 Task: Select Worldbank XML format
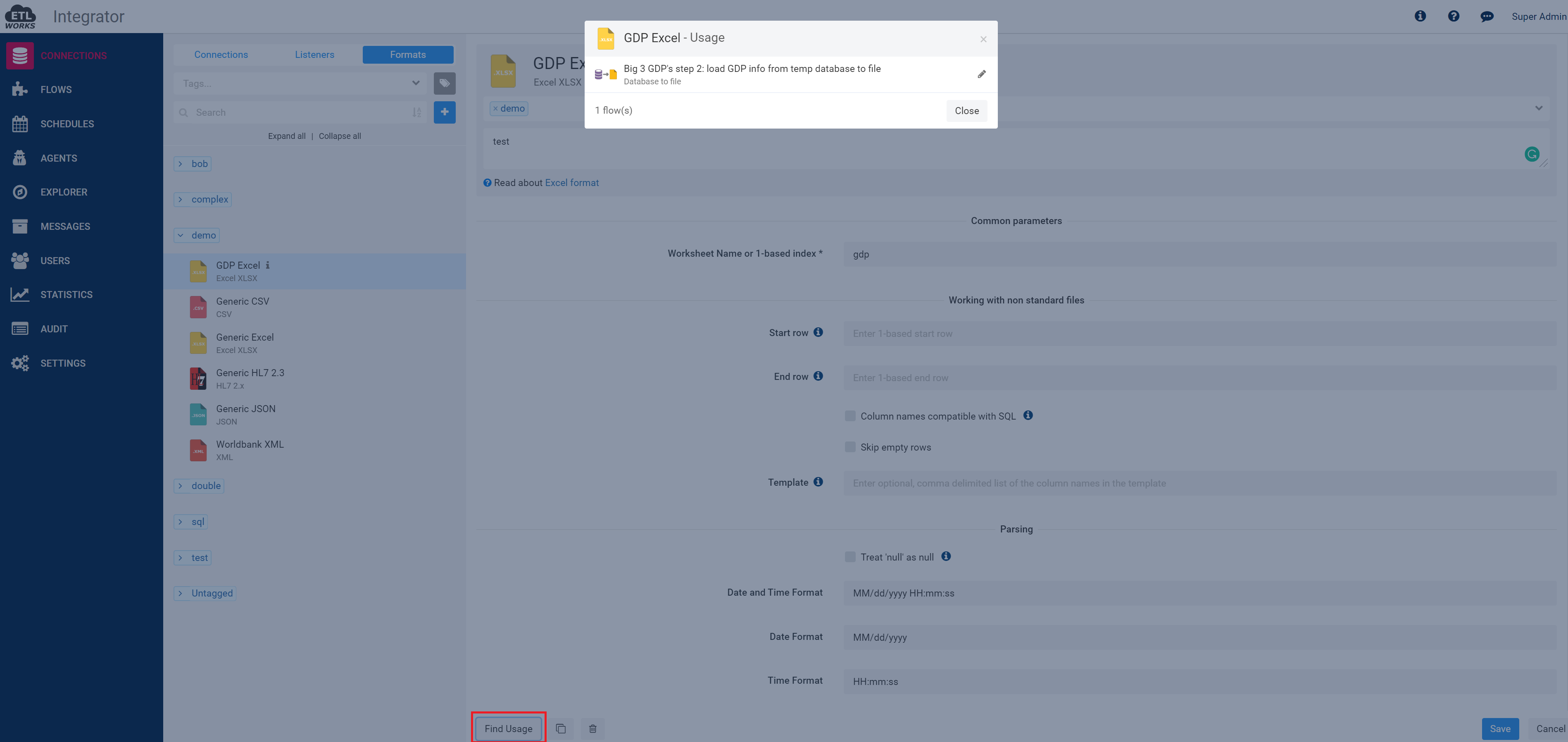pos(315,450)
